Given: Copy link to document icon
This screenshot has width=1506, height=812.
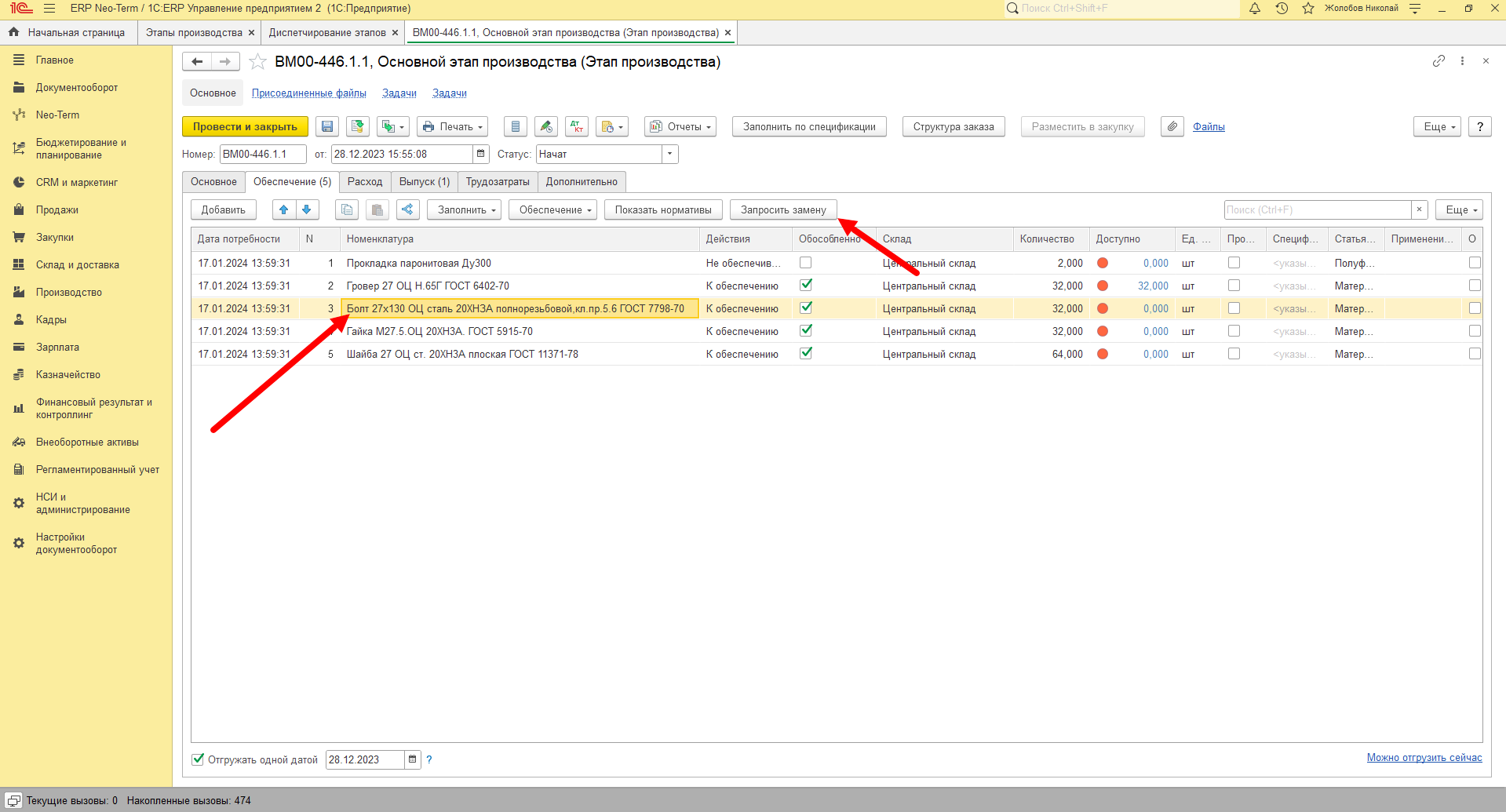Looking at the screenshot, I should (x=1439, y=61).
